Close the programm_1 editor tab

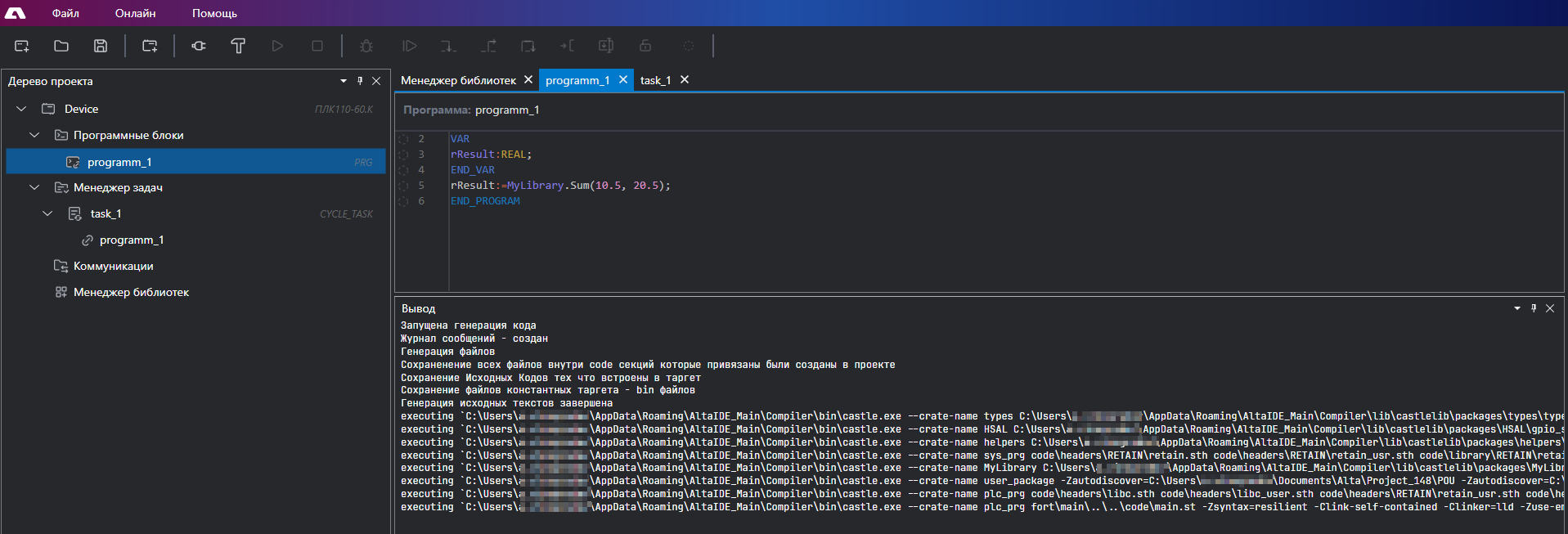623,79
